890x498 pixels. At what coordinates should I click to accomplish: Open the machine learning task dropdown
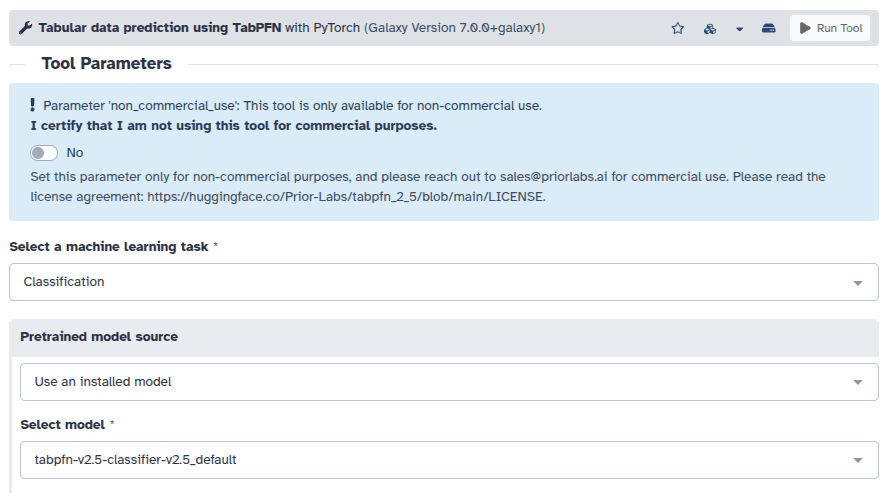pos(444,282)
